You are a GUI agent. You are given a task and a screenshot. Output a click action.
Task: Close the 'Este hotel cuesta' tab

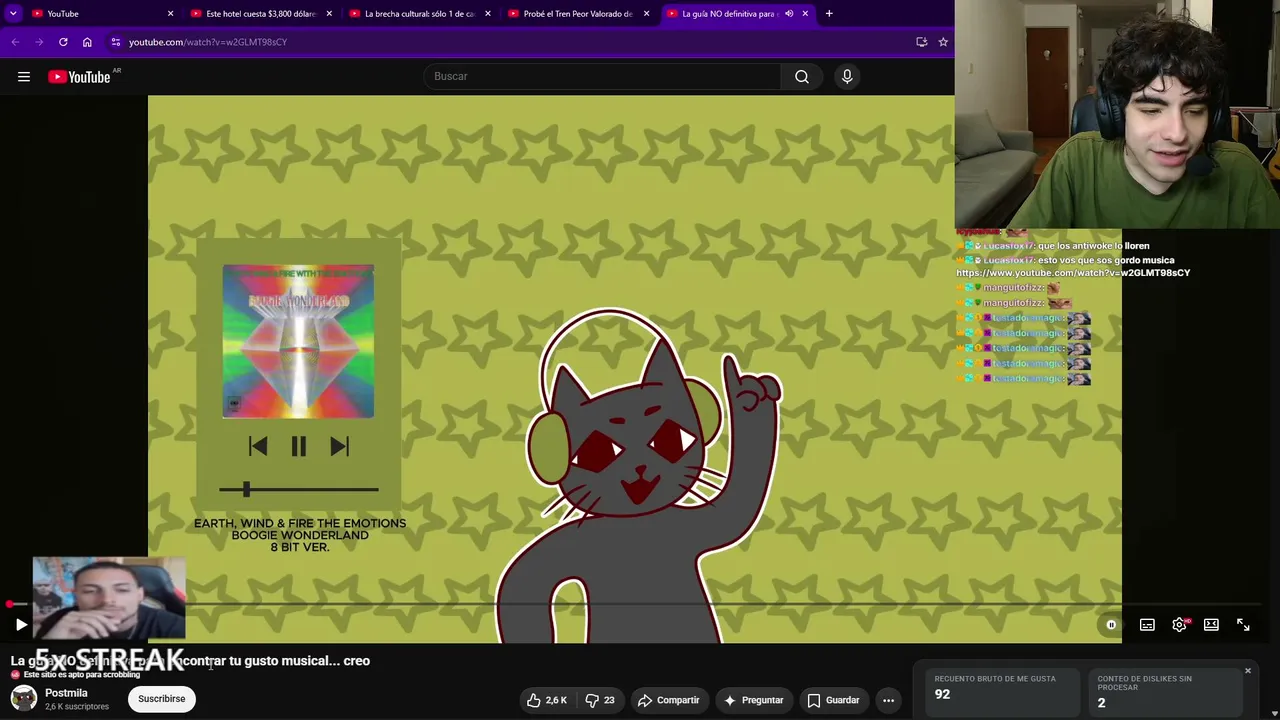(x=329, y=14)
